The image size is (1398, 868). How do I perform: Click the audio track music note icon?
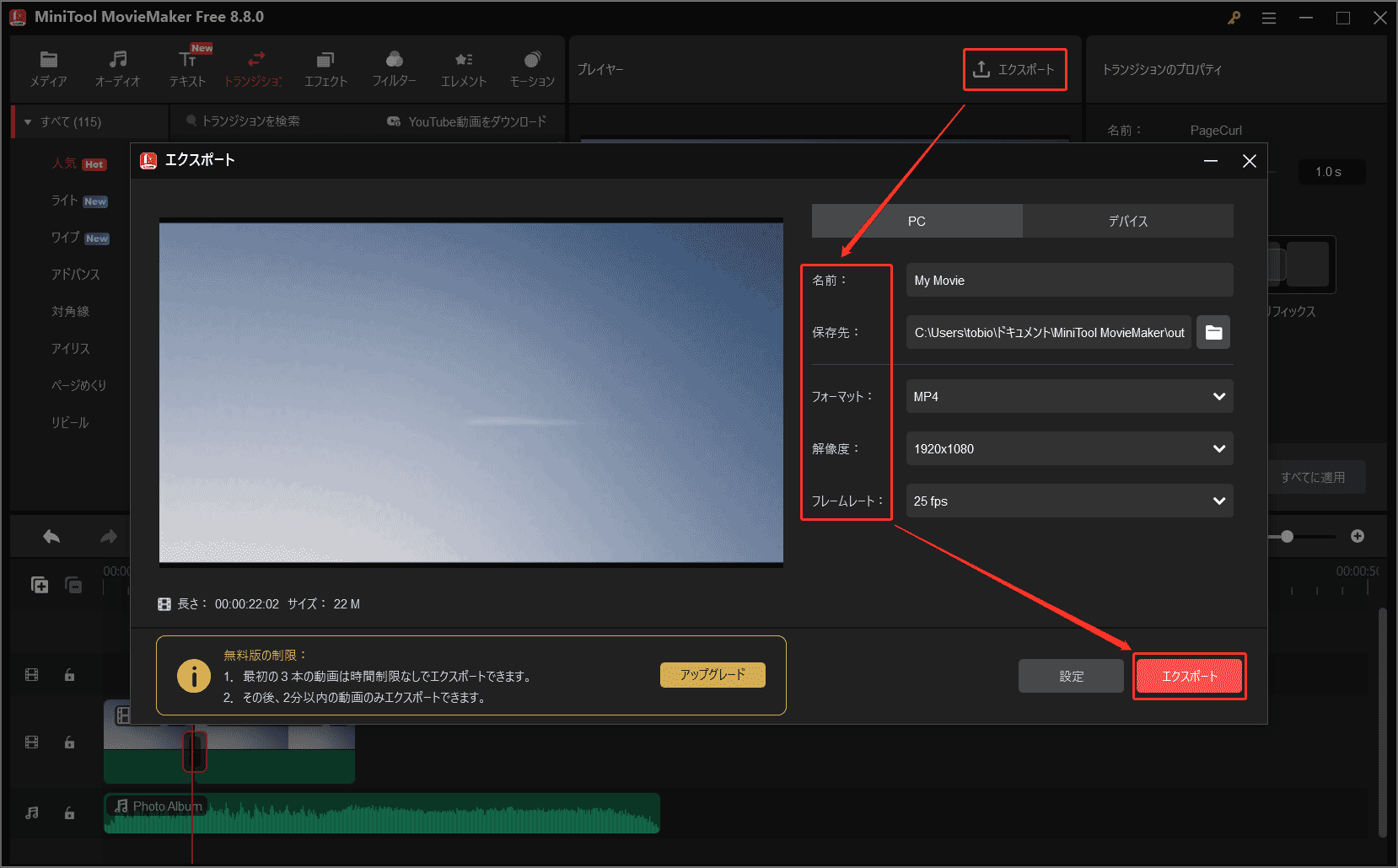[32, 813]
